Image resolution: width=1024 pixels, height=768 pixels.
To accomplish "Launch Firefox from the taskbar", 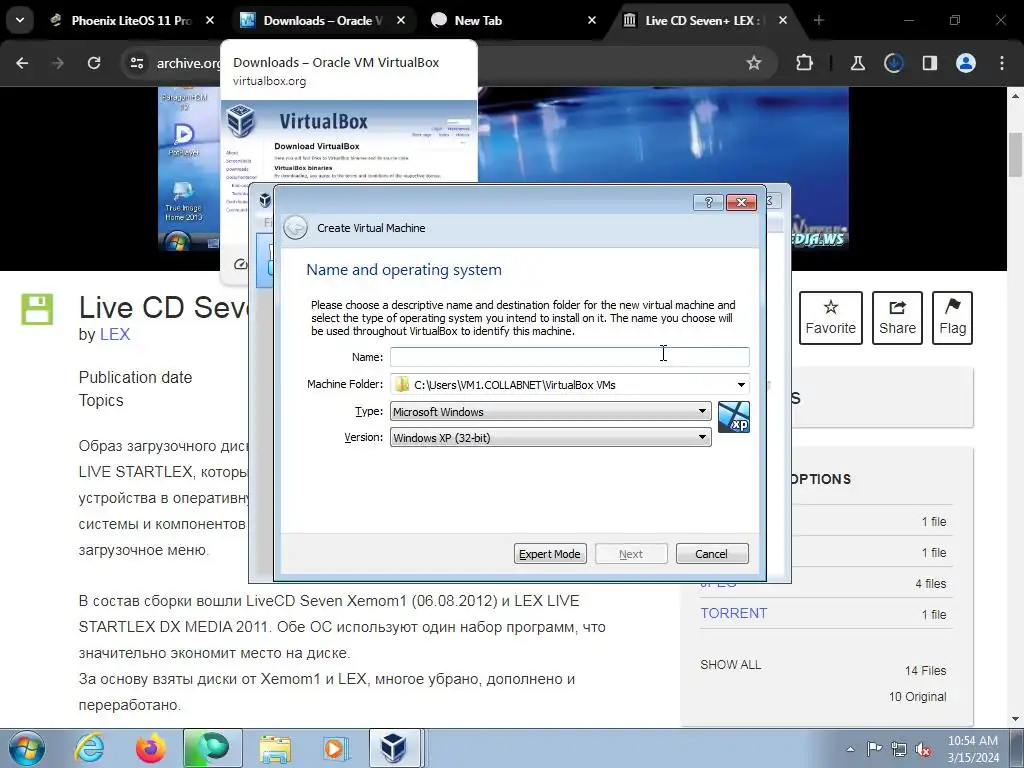I will coord(151,748).
